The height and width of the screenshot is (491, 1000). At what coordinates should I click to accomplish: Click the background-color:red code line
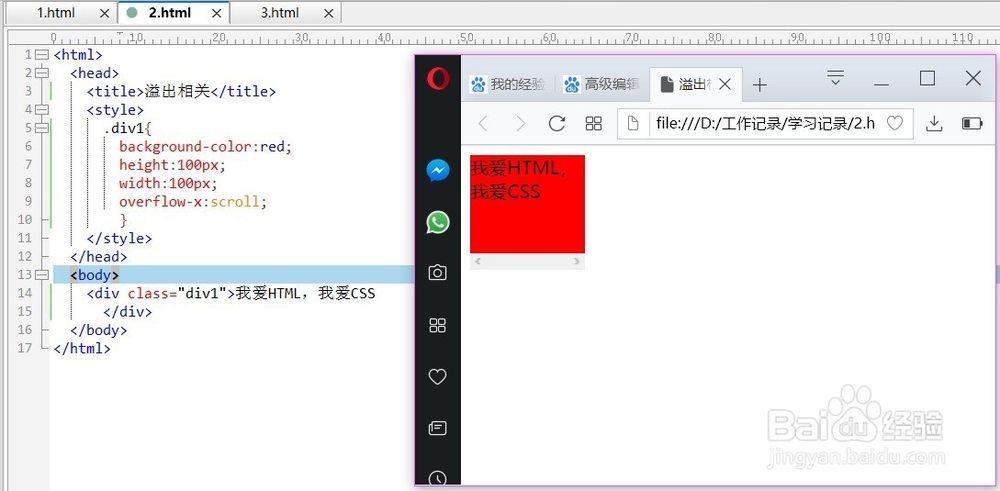[205, 147]
